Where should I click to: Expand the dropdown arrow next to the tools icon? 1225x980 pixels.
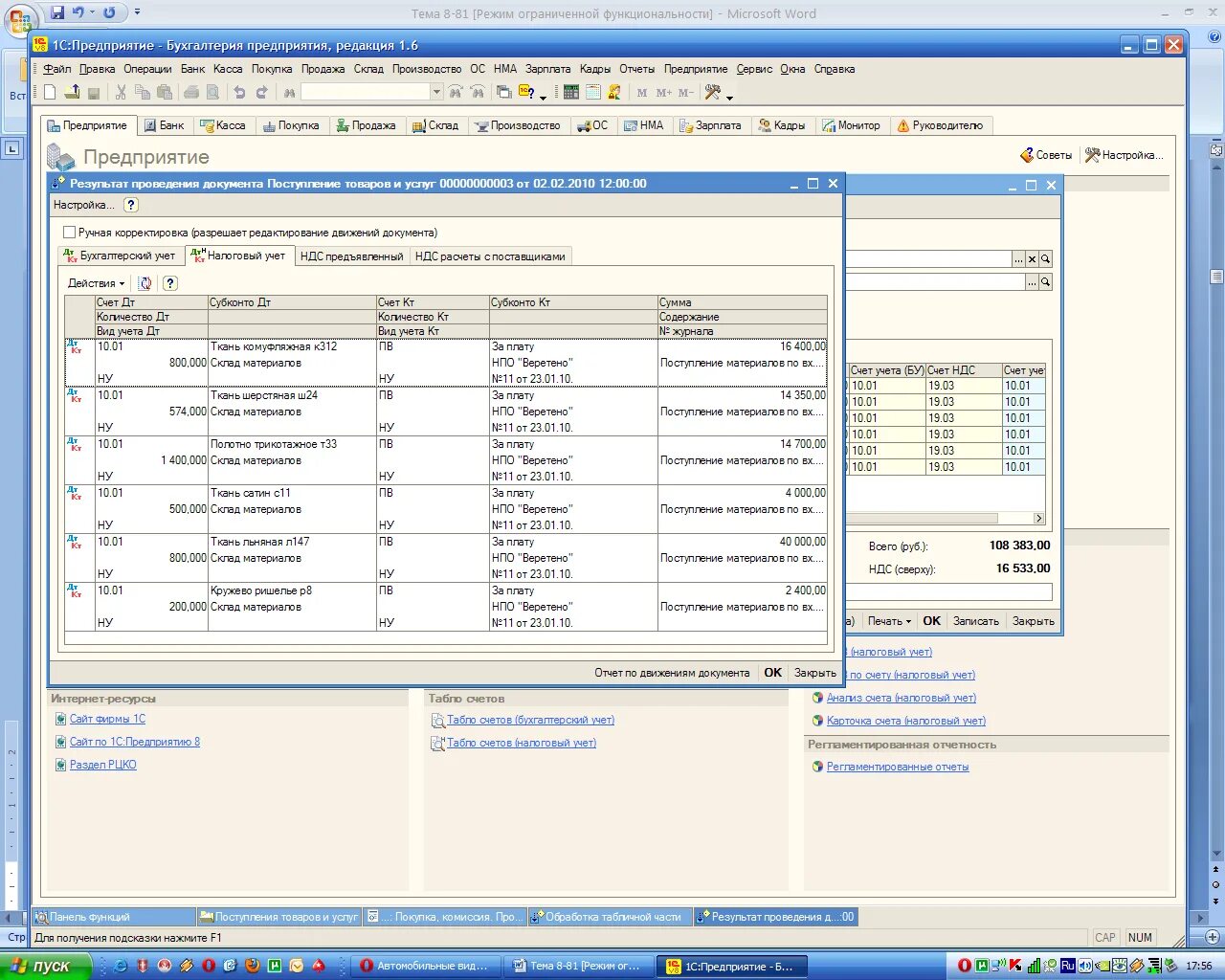coord(729,97)
